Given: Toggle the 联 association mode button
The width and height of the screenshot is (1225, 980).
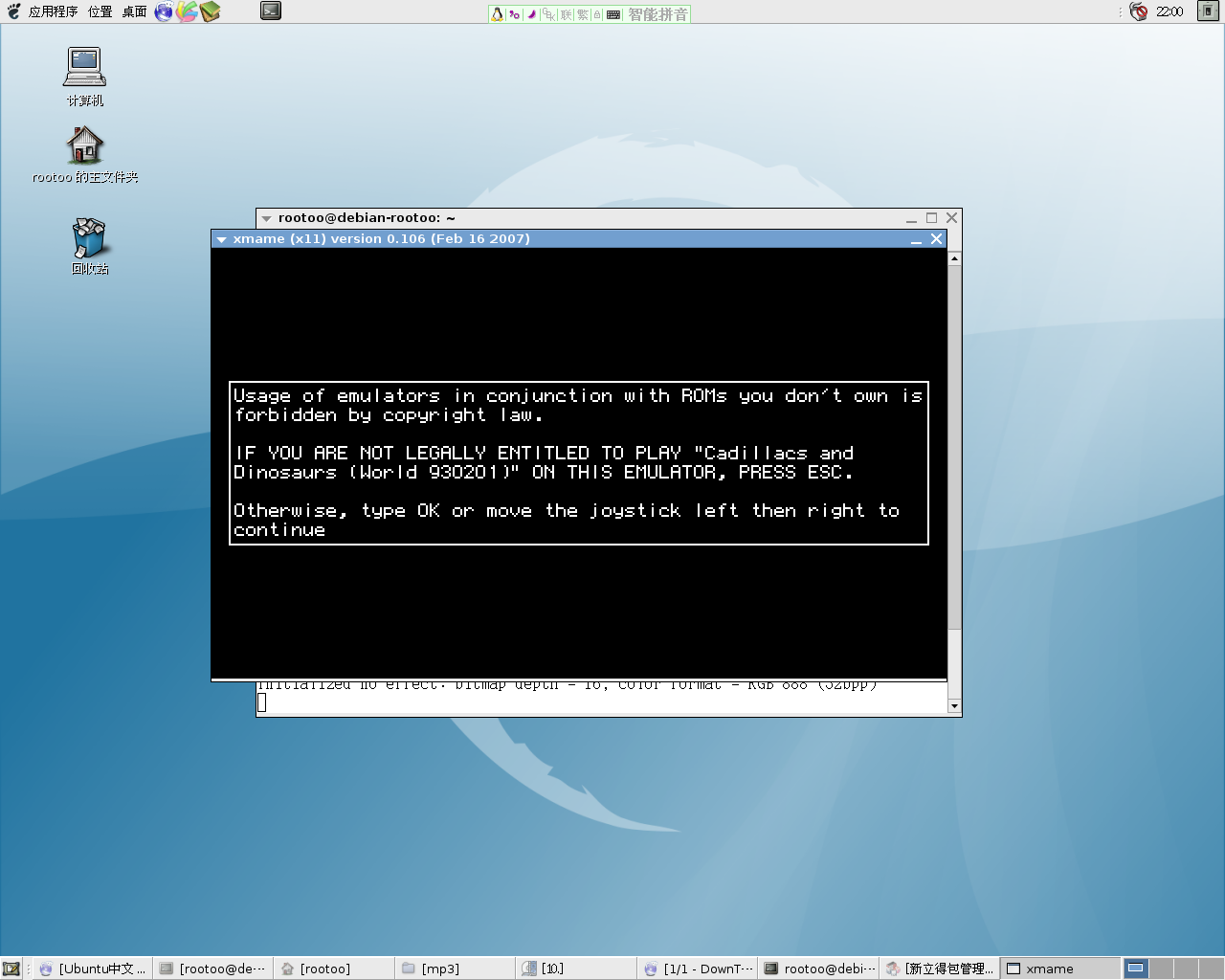Looking at the screenshot, I should tap(567, 14).
